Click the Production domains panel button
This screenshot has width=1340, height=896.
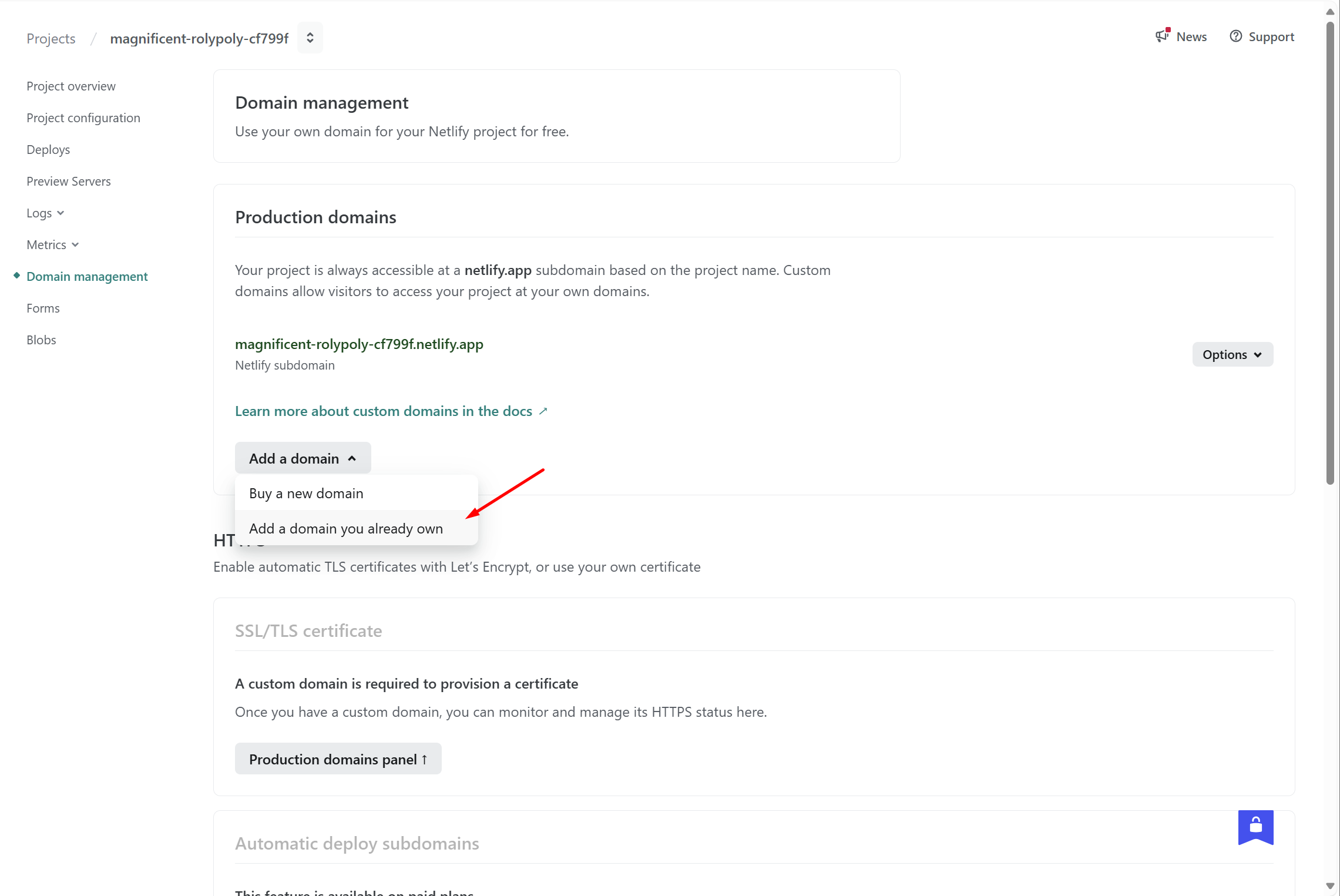pyautogui.click(x=338, y=759)
